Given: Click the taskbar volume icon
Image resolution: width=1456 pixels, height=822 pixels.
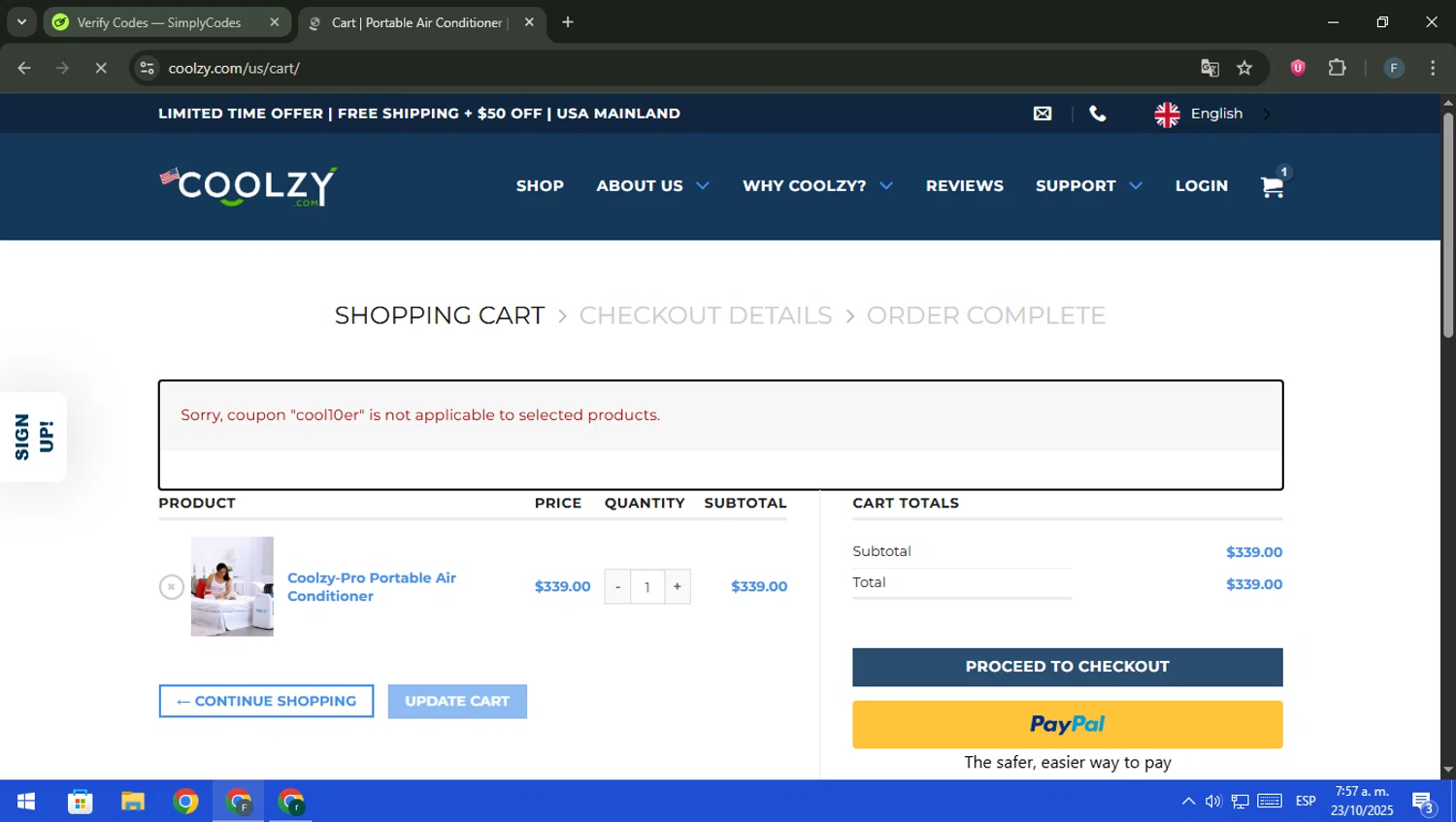Looking at the screenshot, I should (x=1213, y=802).
